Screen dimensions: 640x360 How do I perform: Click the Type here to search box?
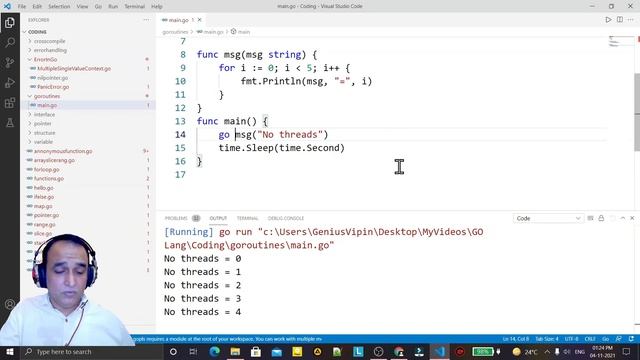click(92, 351)
